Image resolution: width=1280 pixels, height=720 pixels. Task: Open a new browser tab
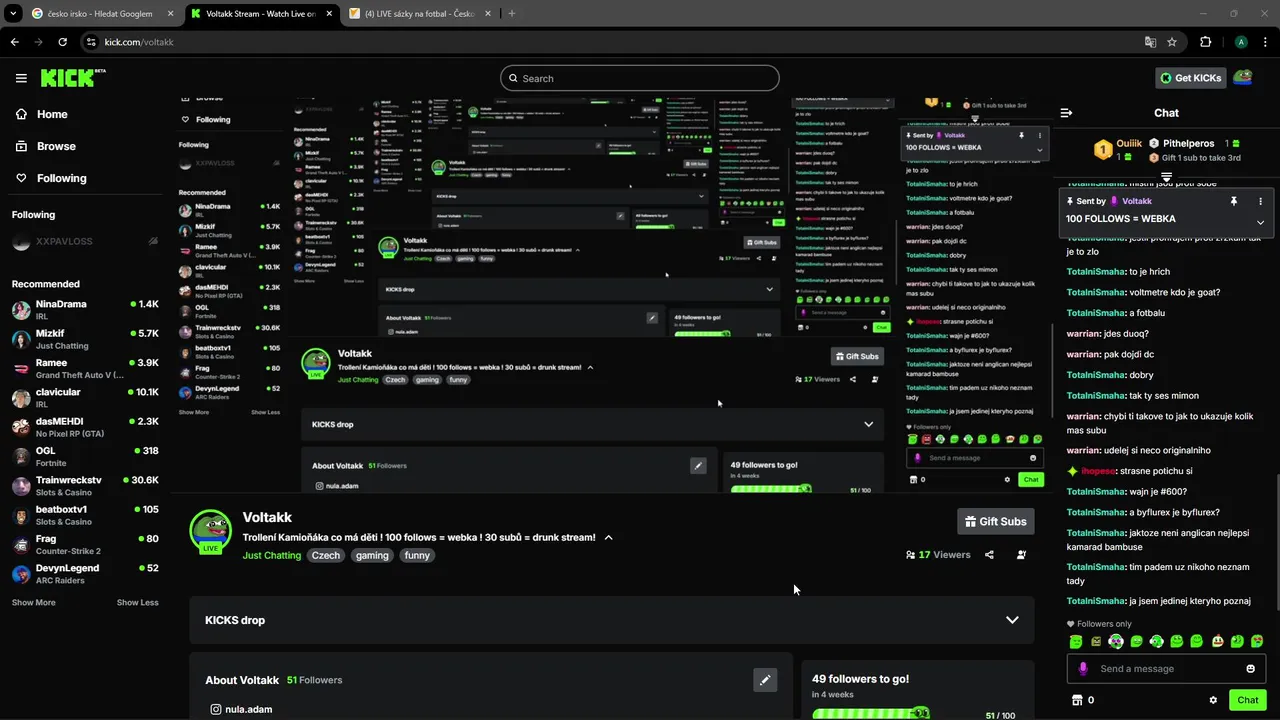pos(512,13)
